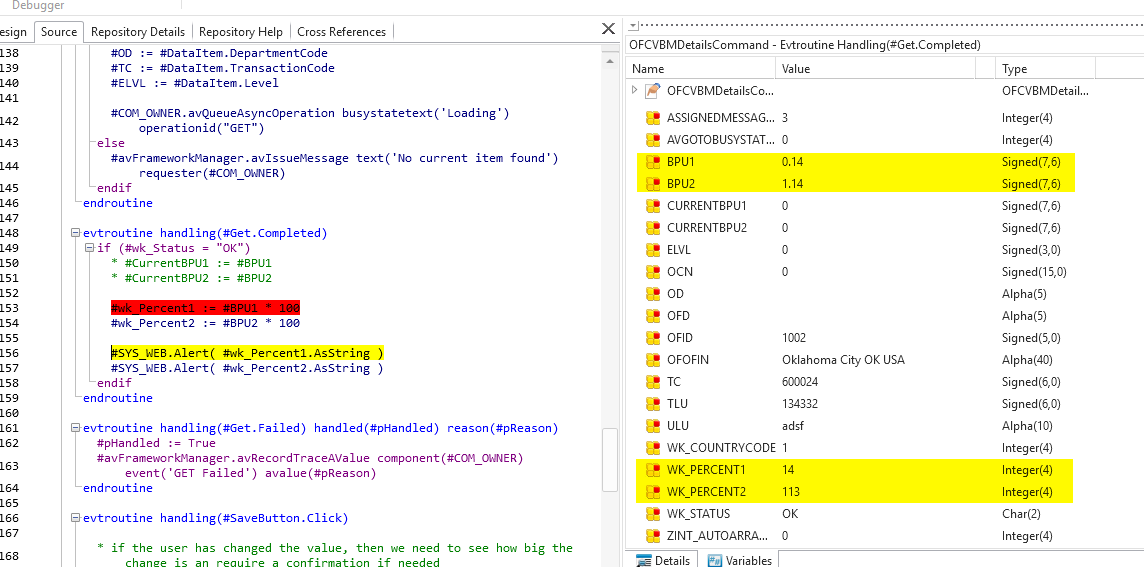This screenshot has height=567, width=1144.
Task: Click the BPU1 variable icon
Action: [653, 162]
